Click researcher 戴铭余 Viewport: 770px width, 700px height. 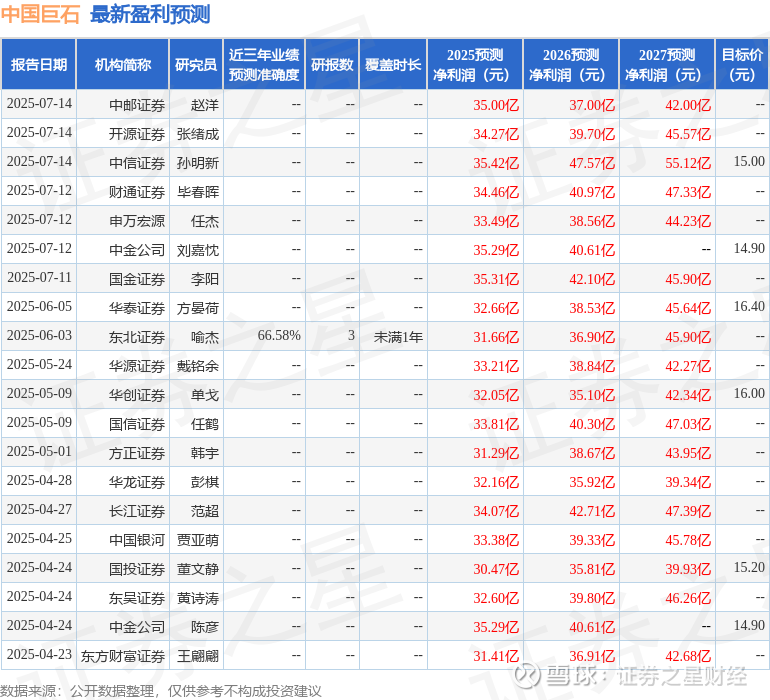tap(198, 365)
